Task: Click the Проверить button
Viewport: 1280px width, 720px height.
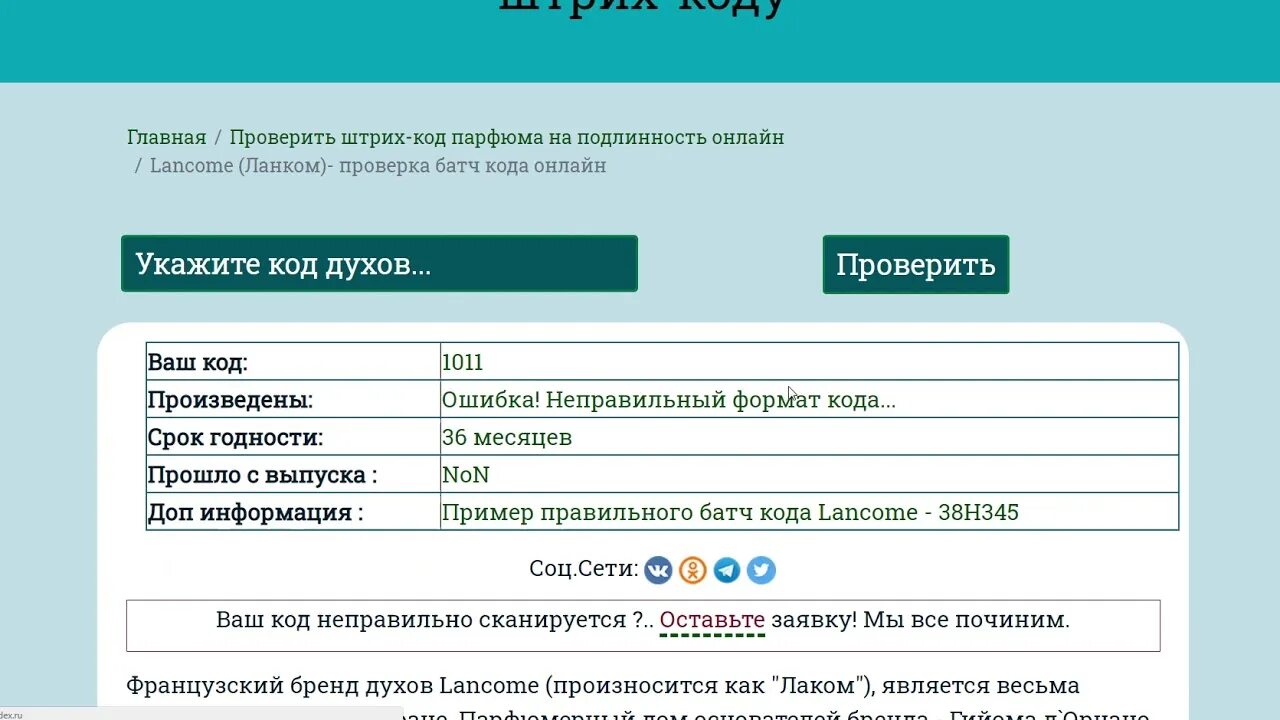Action: coord(916,264)
